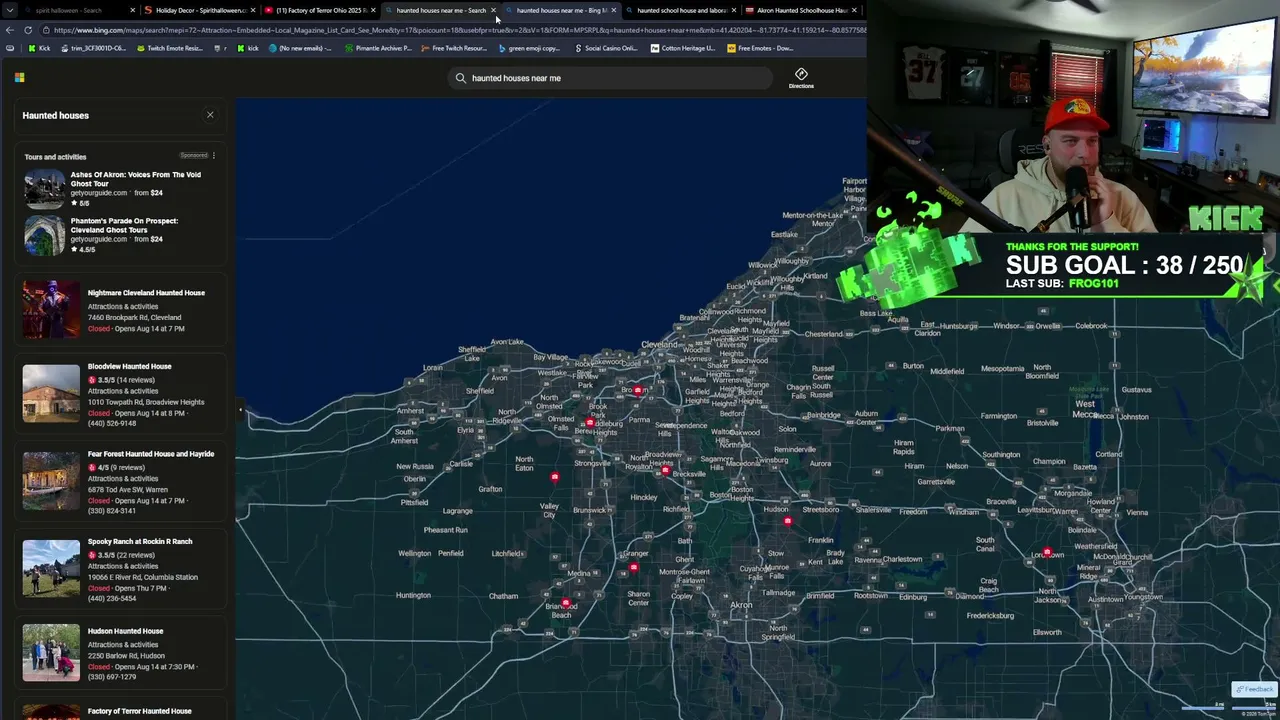Go back with the browser back arrow
This screenshot has height=720, width=1280.
point(10,30)
